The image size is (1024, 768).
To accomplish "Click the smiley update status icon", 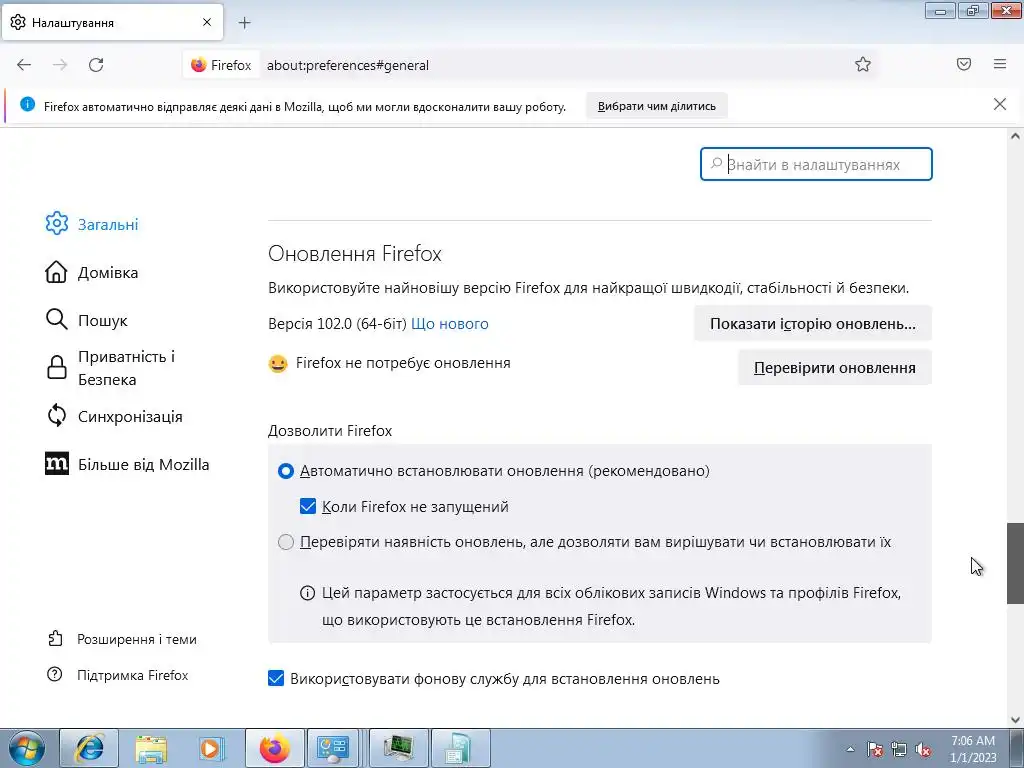I will pos(278,363).
